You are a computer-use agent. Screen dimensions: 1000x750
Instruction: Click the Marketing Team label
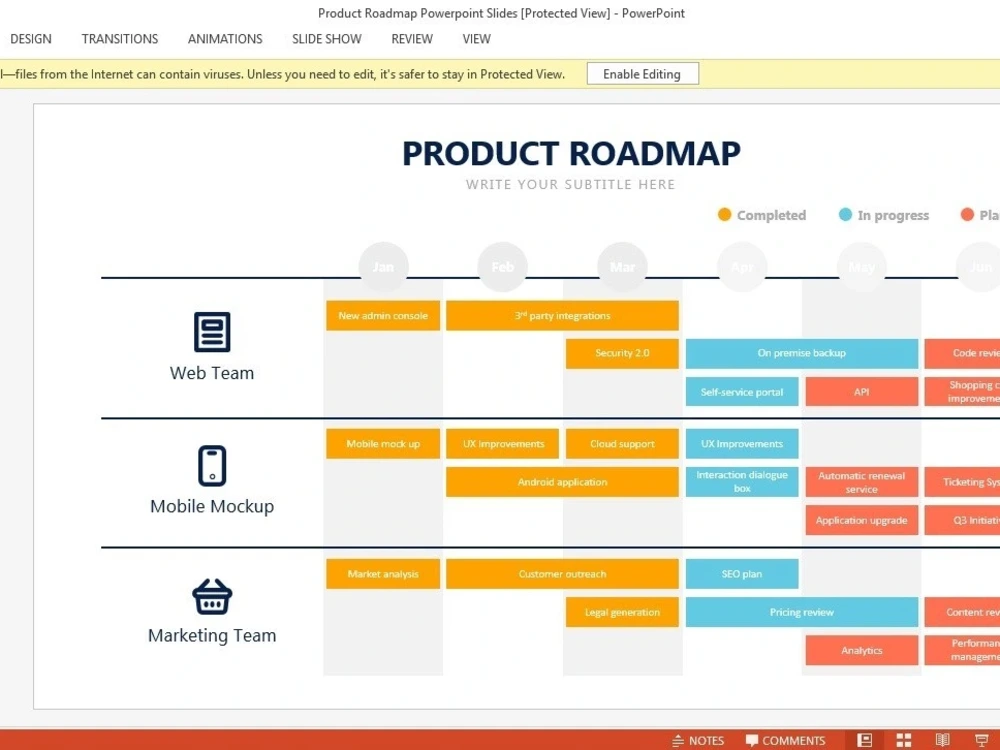coord(212,636)
